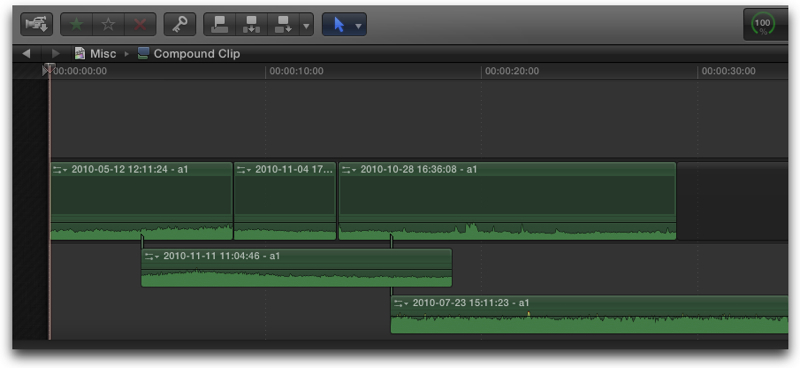This screenshot has height=368, width=800.
Task: Open menu of clip 2010-11-11 11:04:46
Action: tap(152, 256)
